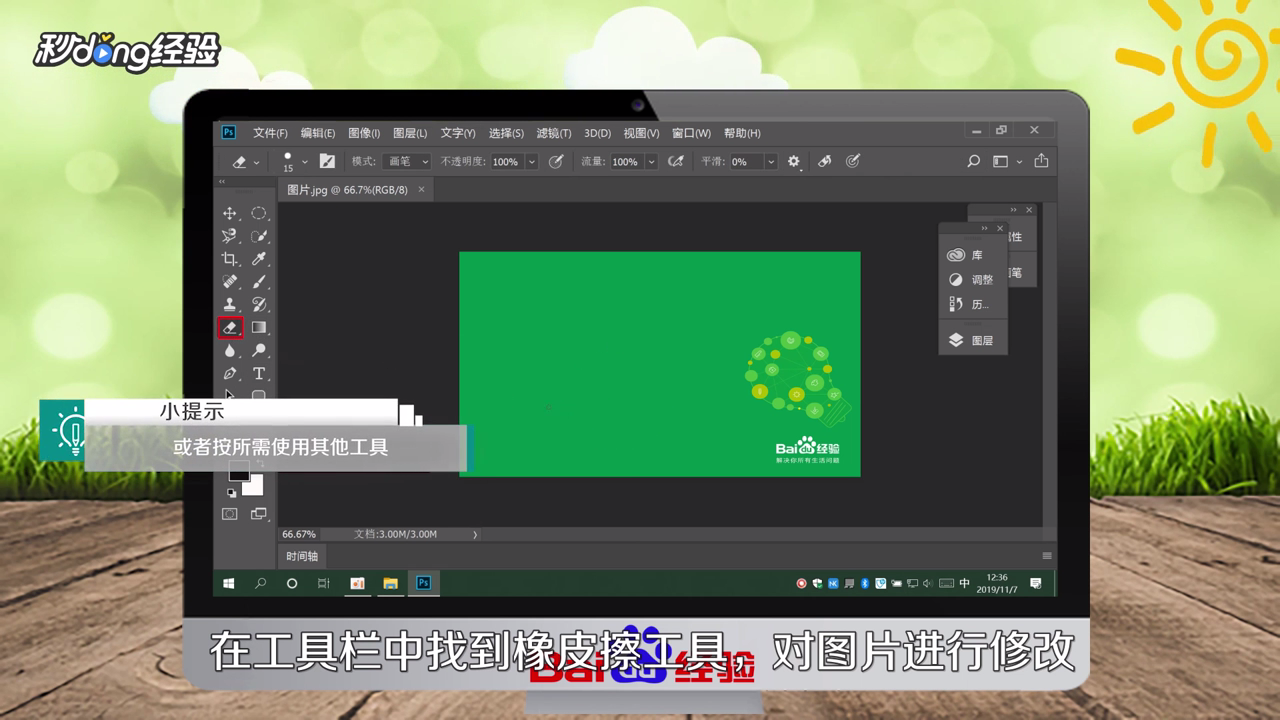Image resolution: width=1280 pixels, height=720 pixels.
Task: Open eraser tool preset picker arrow
Action: [x=257, y=162]
